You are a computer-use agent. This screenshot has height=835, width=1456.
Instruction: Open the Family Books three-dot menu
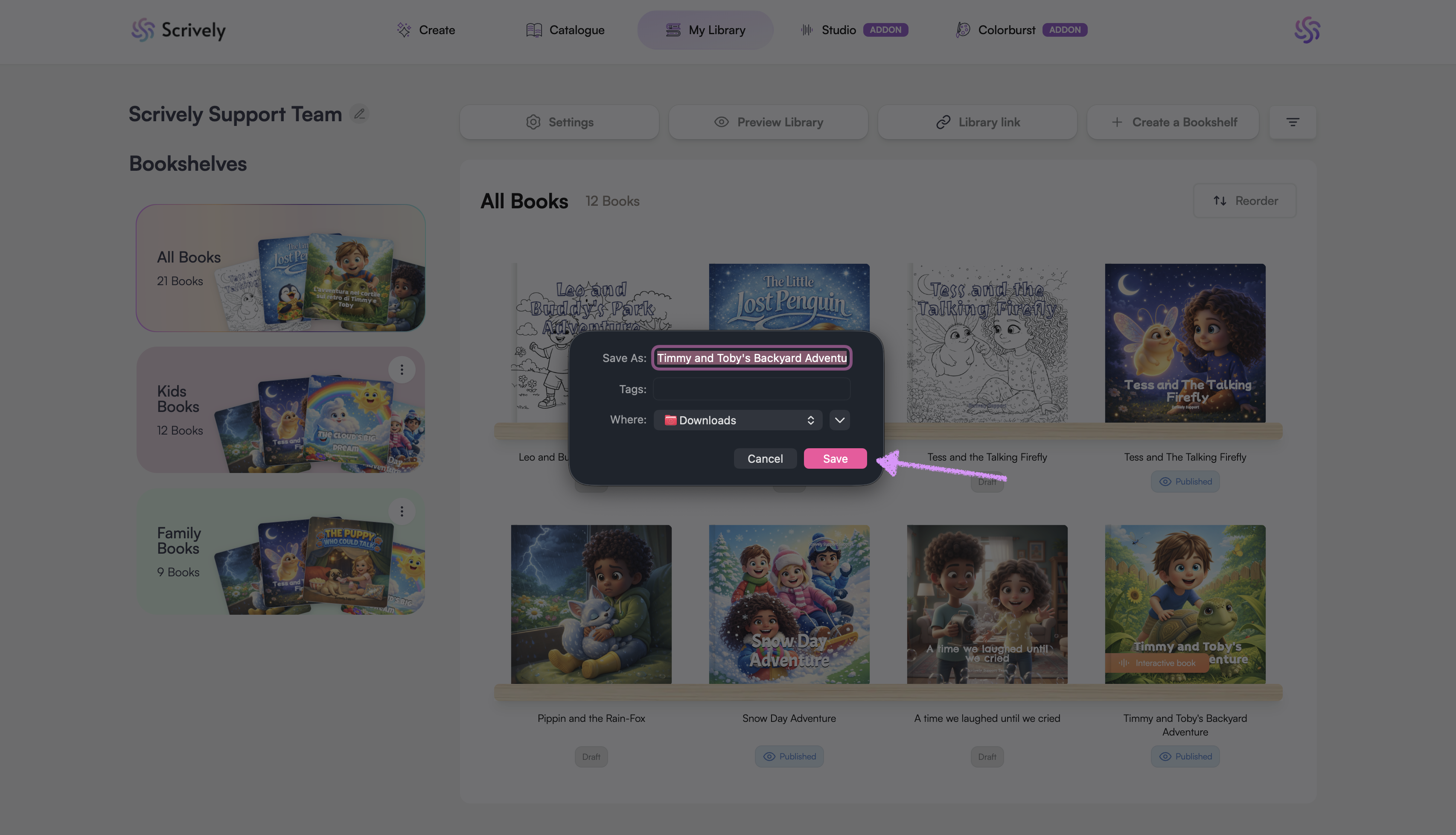[401, 511]
